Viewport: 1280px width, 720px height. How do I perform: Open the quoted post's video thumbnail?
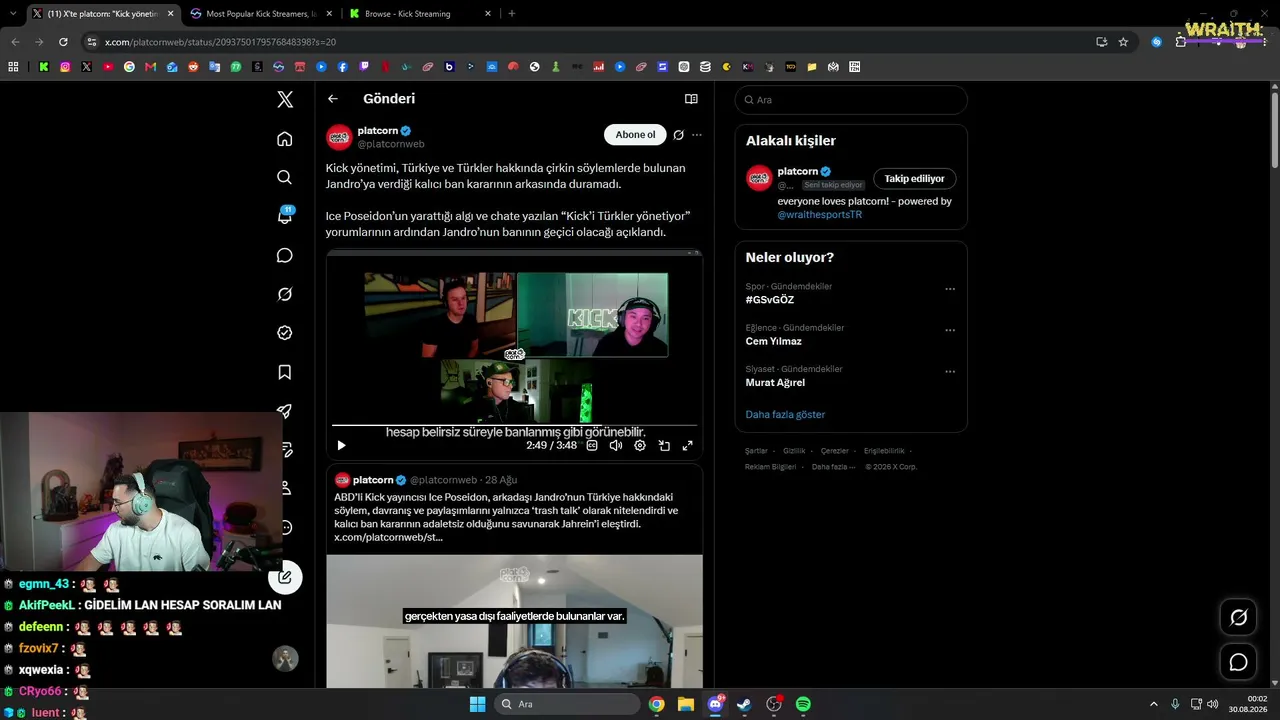point(514,621)
